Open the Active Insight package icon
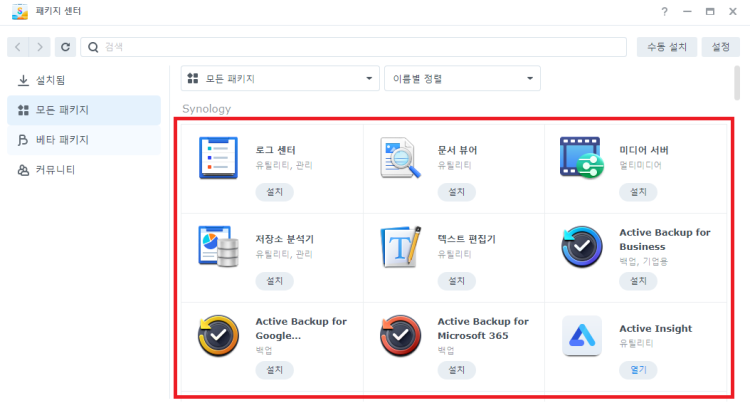 click(x=581, y=336)
